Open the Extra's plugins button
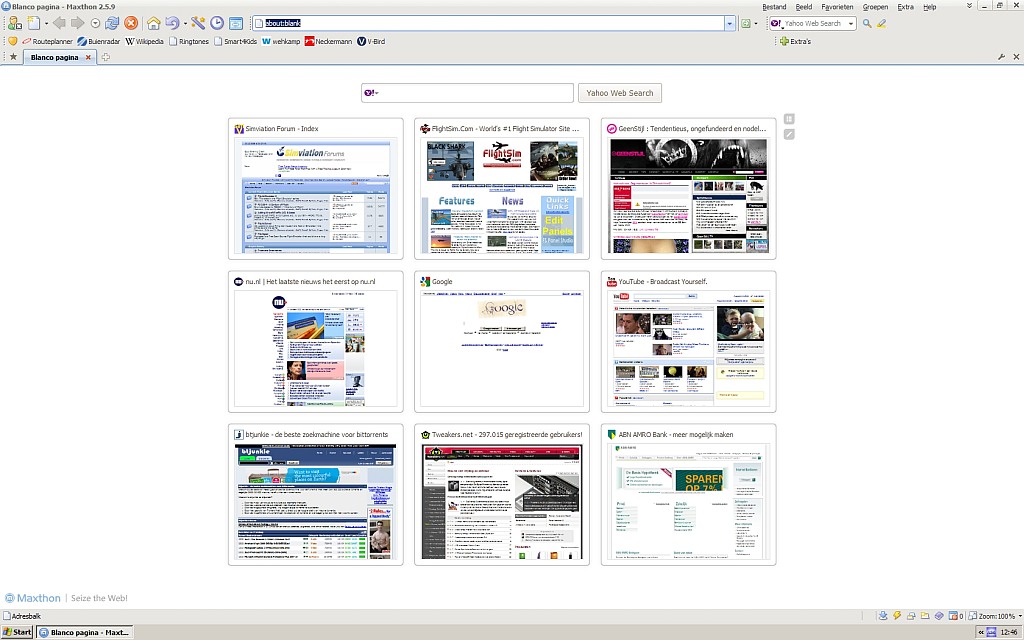Image resolution: width=1024 pixels, height=640 pixels. 795,41
